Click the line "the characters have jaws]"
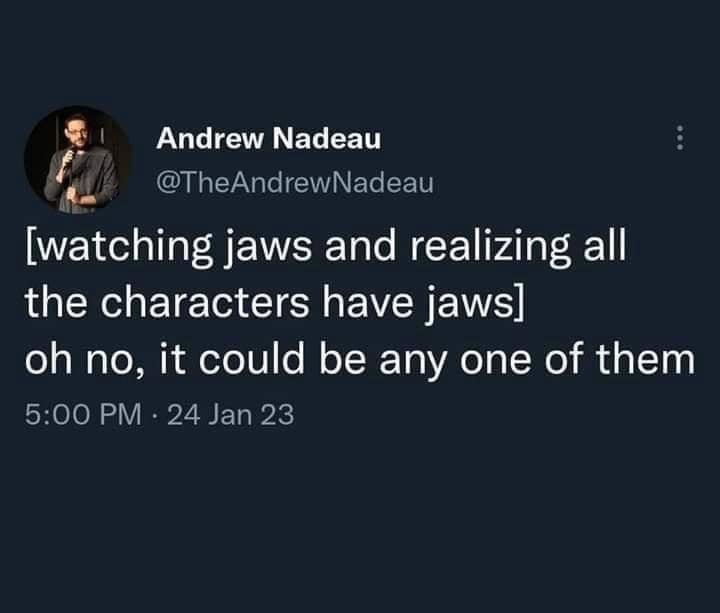 pyautogui.click(x=274, y=303)
